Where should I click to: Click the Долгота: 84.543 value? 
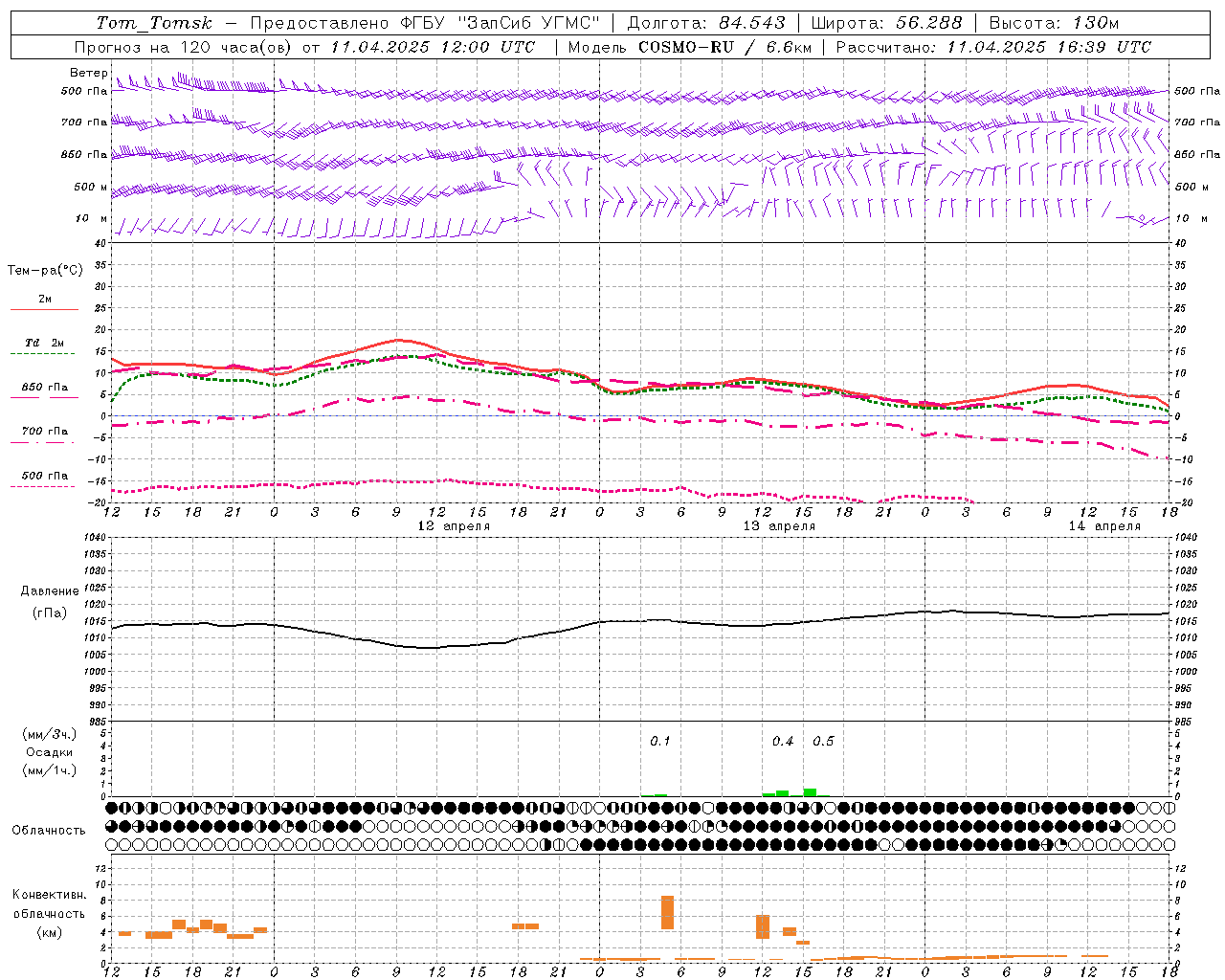(706, 23)
